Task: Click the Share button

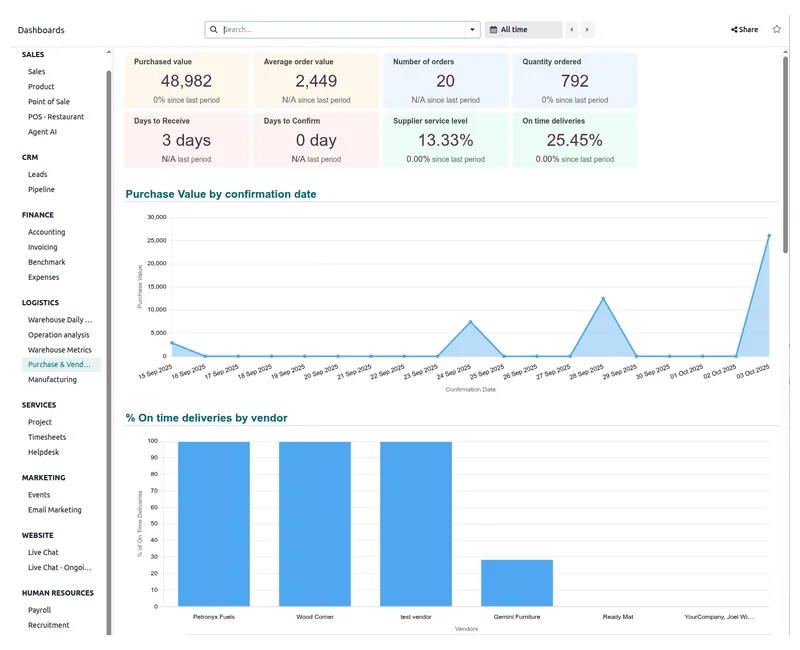Action: click(744, 30)
